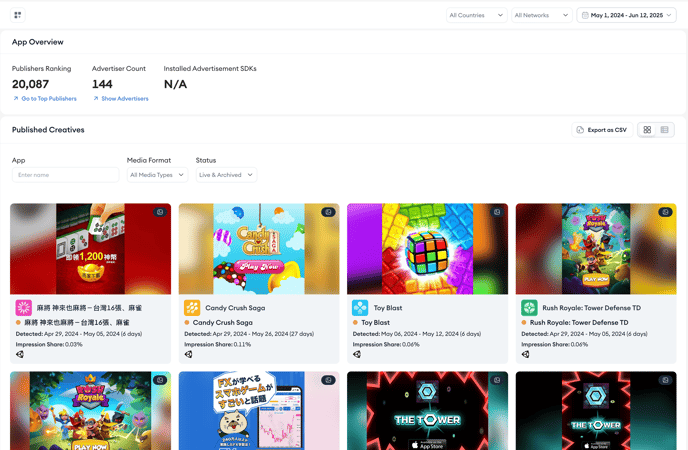Click the Unity network icon on Mahjong card
Viewport: 688px width, 450px height.
coord(20,354)
